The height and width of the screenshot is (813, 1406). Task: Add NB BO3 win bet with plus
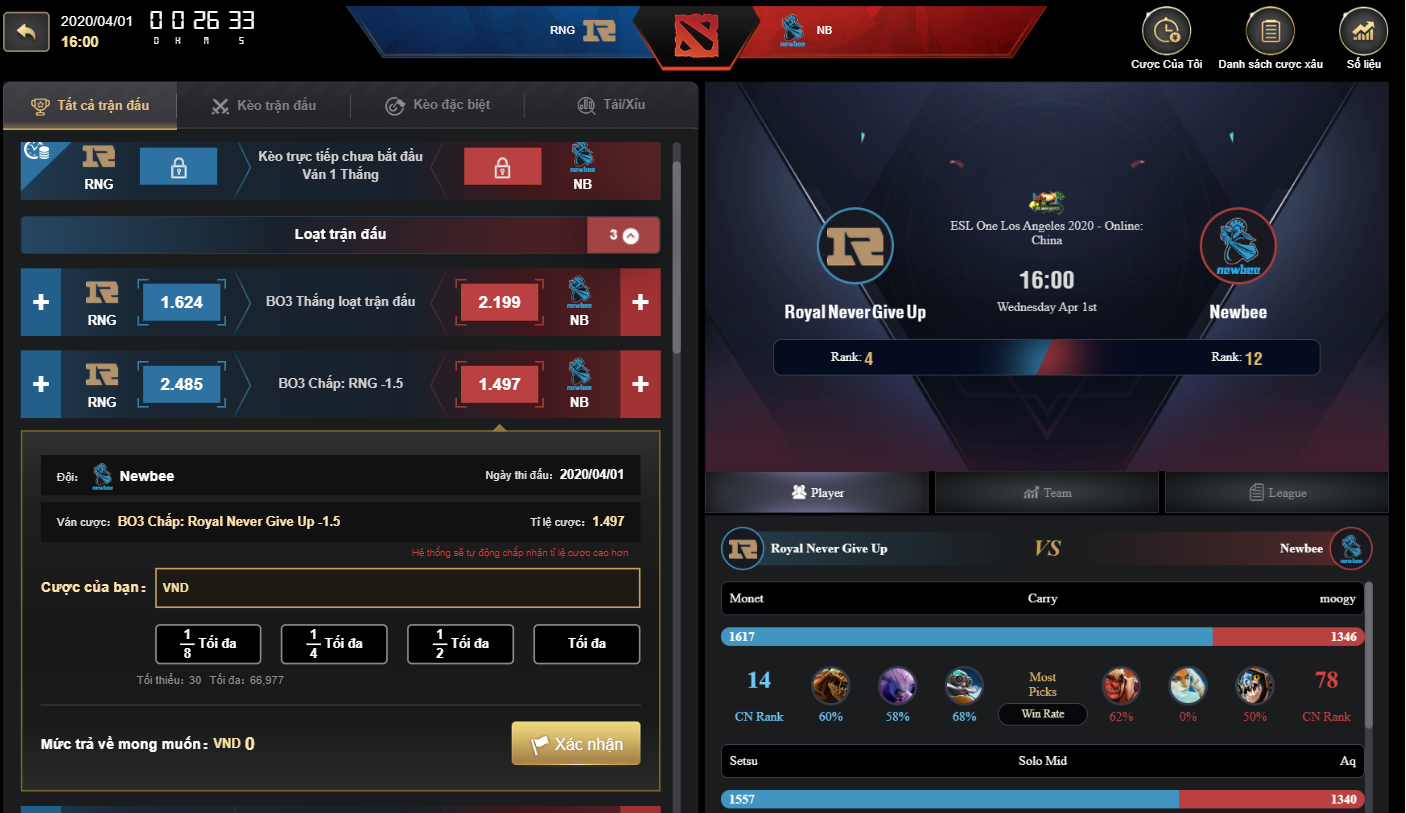pos(641,302)
